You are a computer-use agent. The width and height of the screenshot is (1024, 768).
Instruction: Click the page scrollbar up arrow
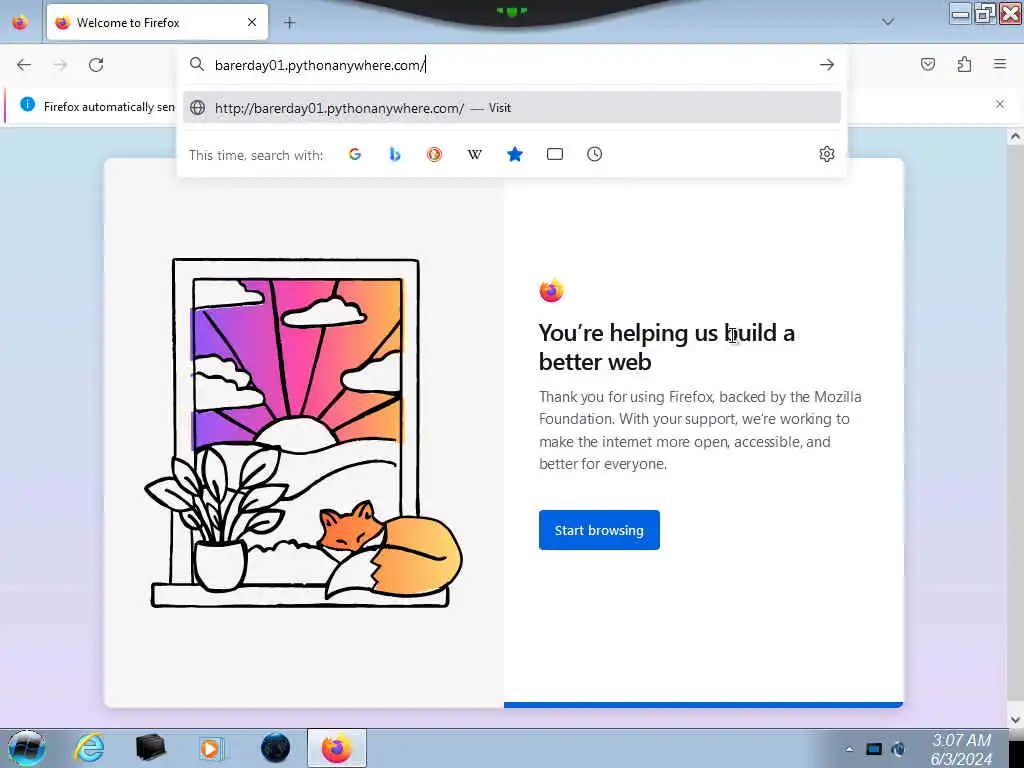click(1015, 136)
